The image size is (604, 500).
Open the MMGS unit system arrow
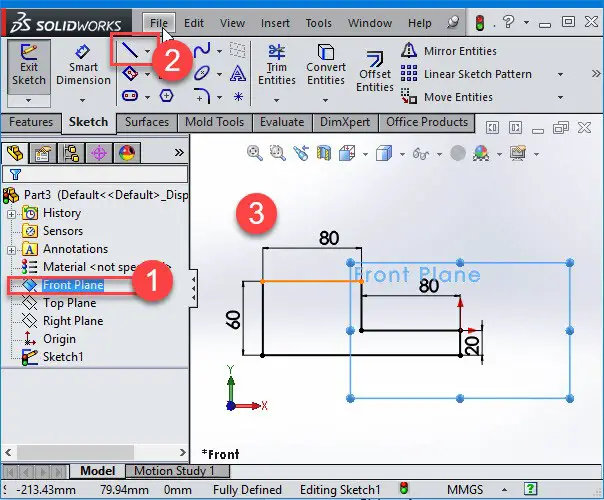(504, 490)
